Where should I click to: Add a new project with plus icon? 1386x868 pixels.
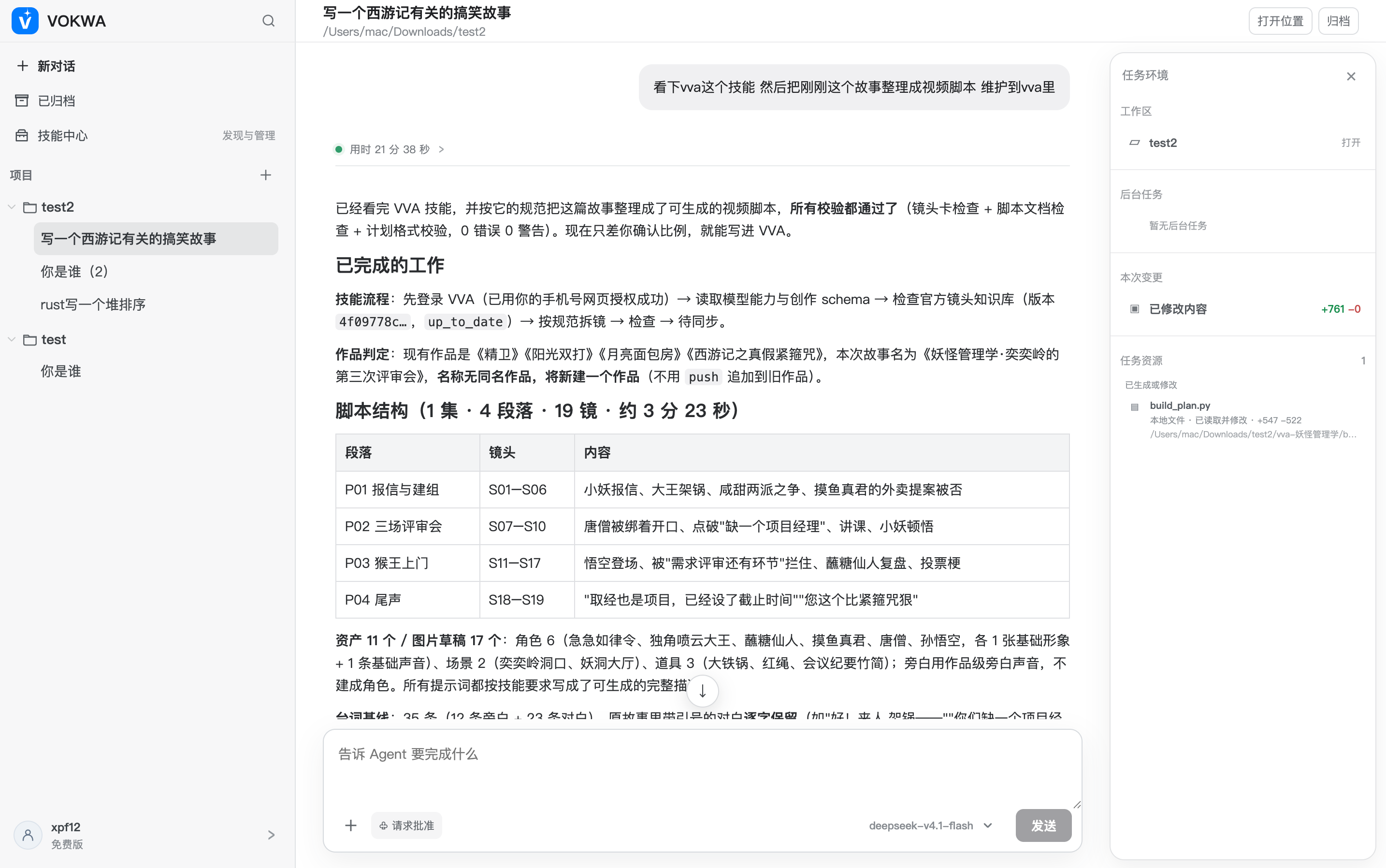point(266,175)
